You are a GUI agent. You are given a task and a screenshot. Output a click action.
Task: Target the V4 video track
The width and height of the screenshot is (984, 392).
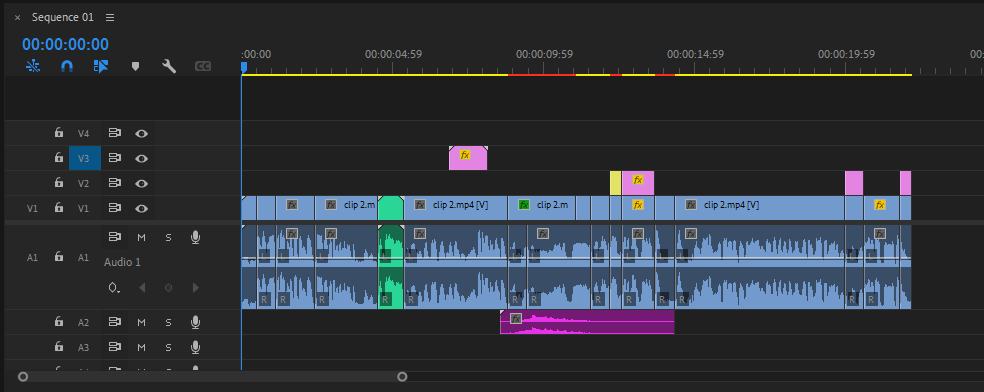(84, 133)
